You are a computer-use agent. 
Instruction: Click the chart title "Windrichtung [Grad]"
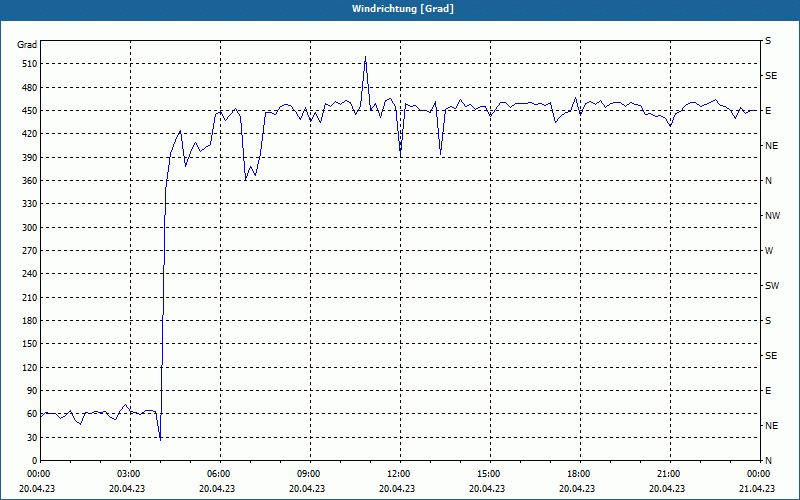403,9
